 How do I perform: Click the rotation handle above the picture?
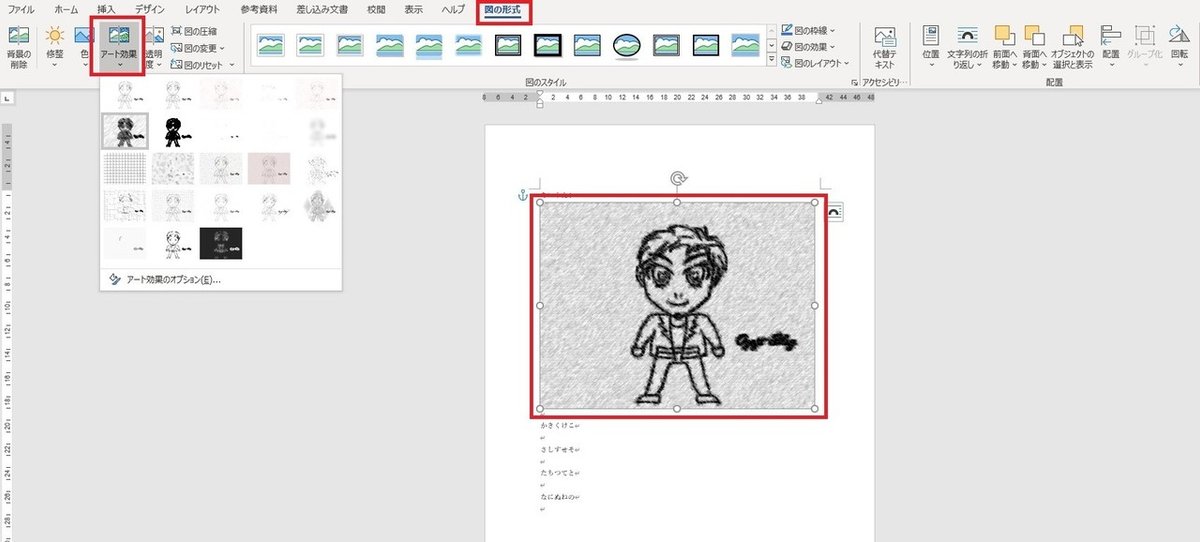(x=678, y=179)
